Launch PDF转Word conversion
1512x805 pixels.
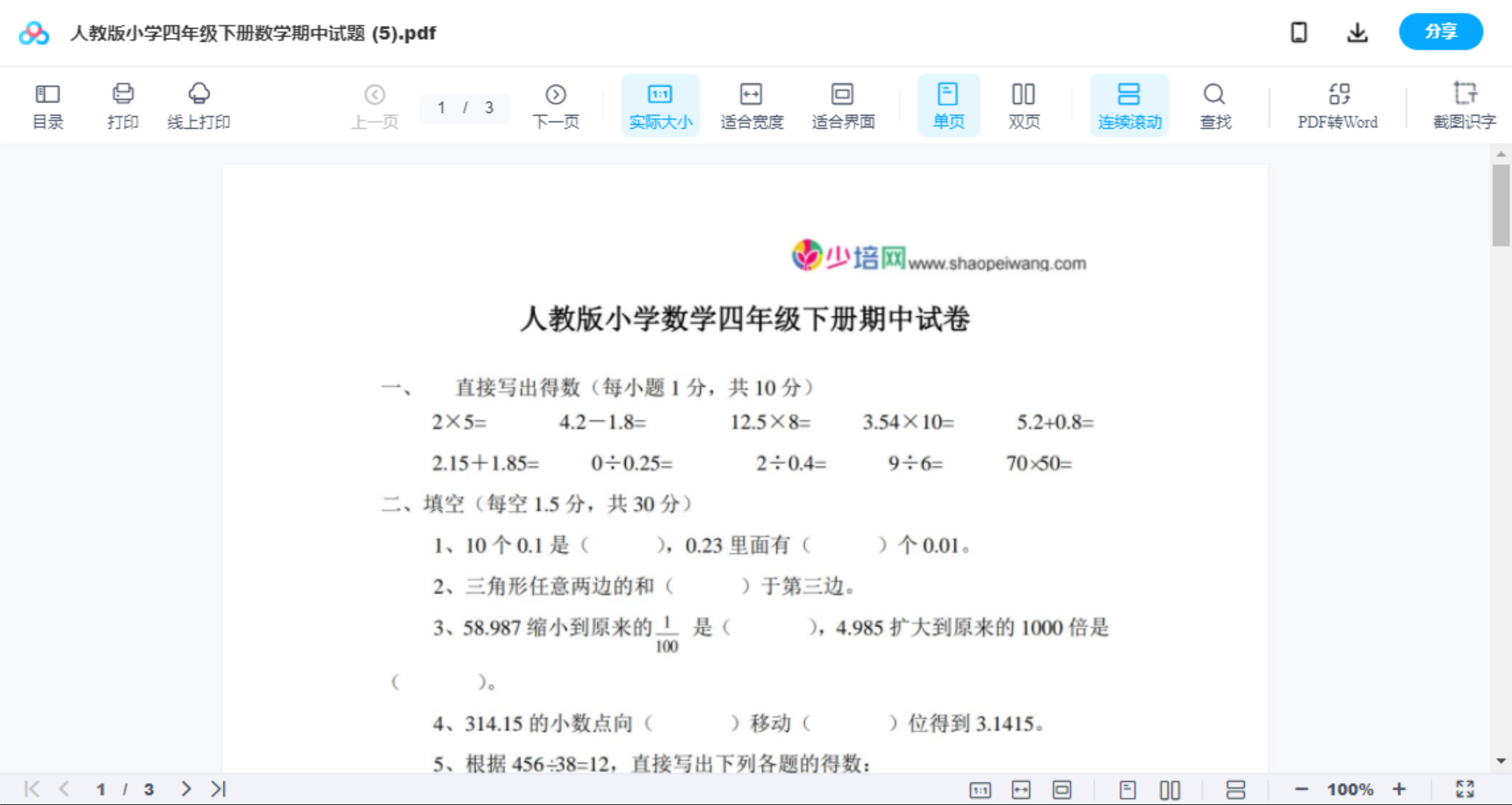coord(1337,104)
